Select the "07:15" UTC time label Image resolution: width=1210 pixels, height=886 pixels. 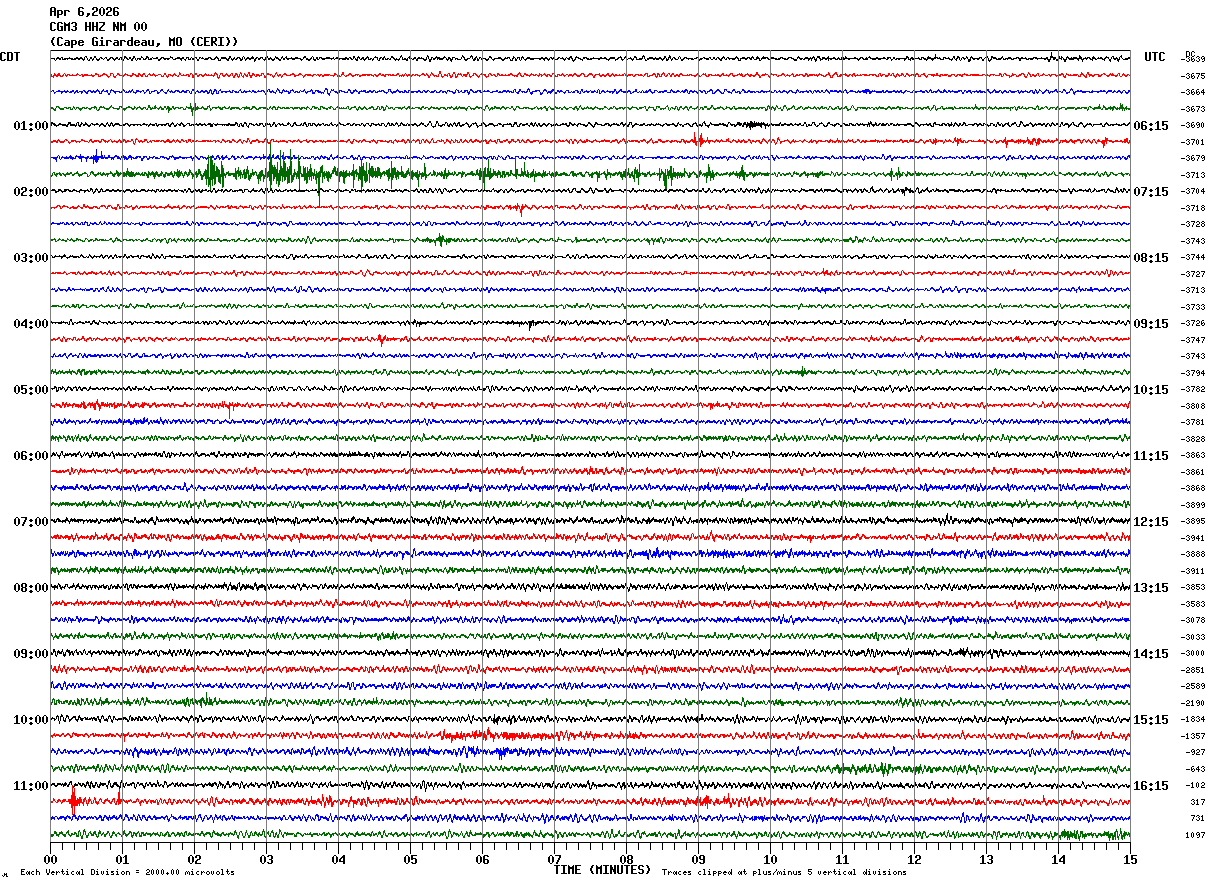point(1151,192)
